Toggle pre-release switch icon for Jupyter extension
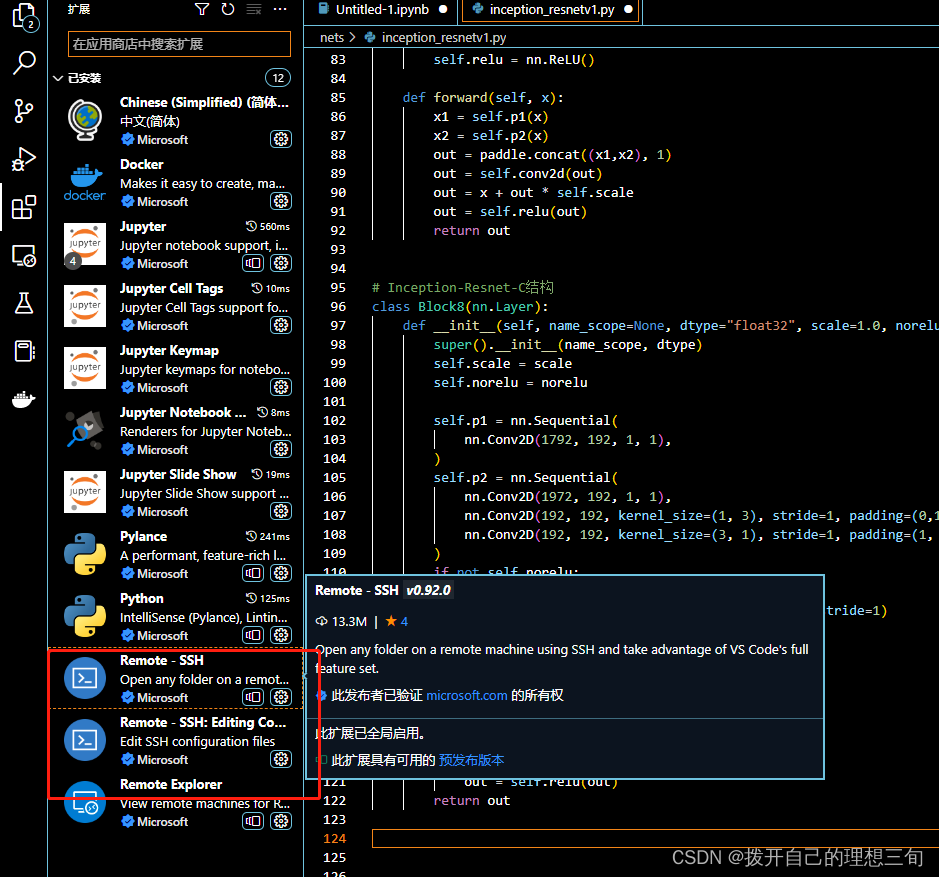The image size is (939, 877). [253, 262]
